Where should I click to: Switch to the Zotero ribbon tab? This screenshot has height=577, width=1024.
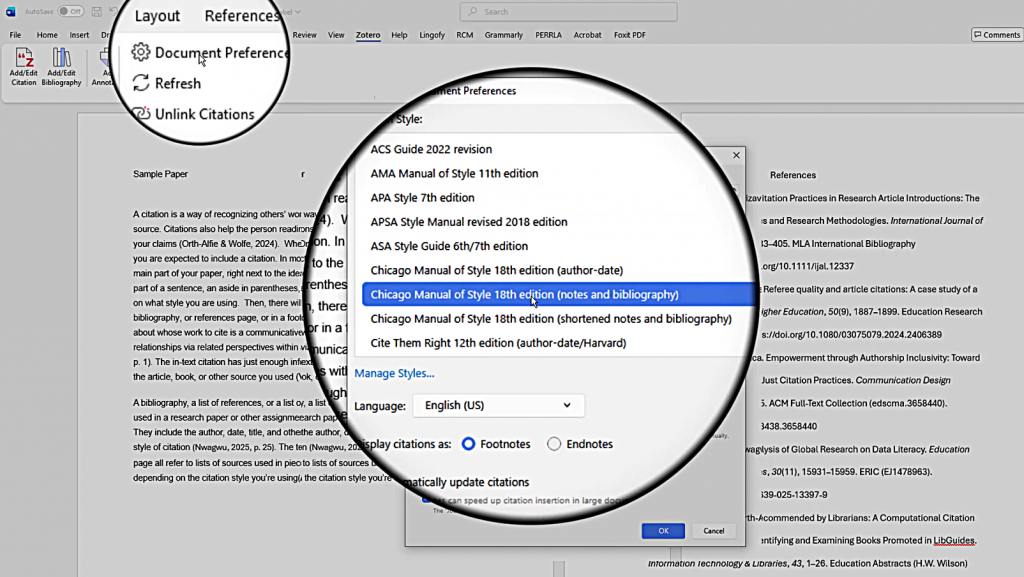coord(368,35)
